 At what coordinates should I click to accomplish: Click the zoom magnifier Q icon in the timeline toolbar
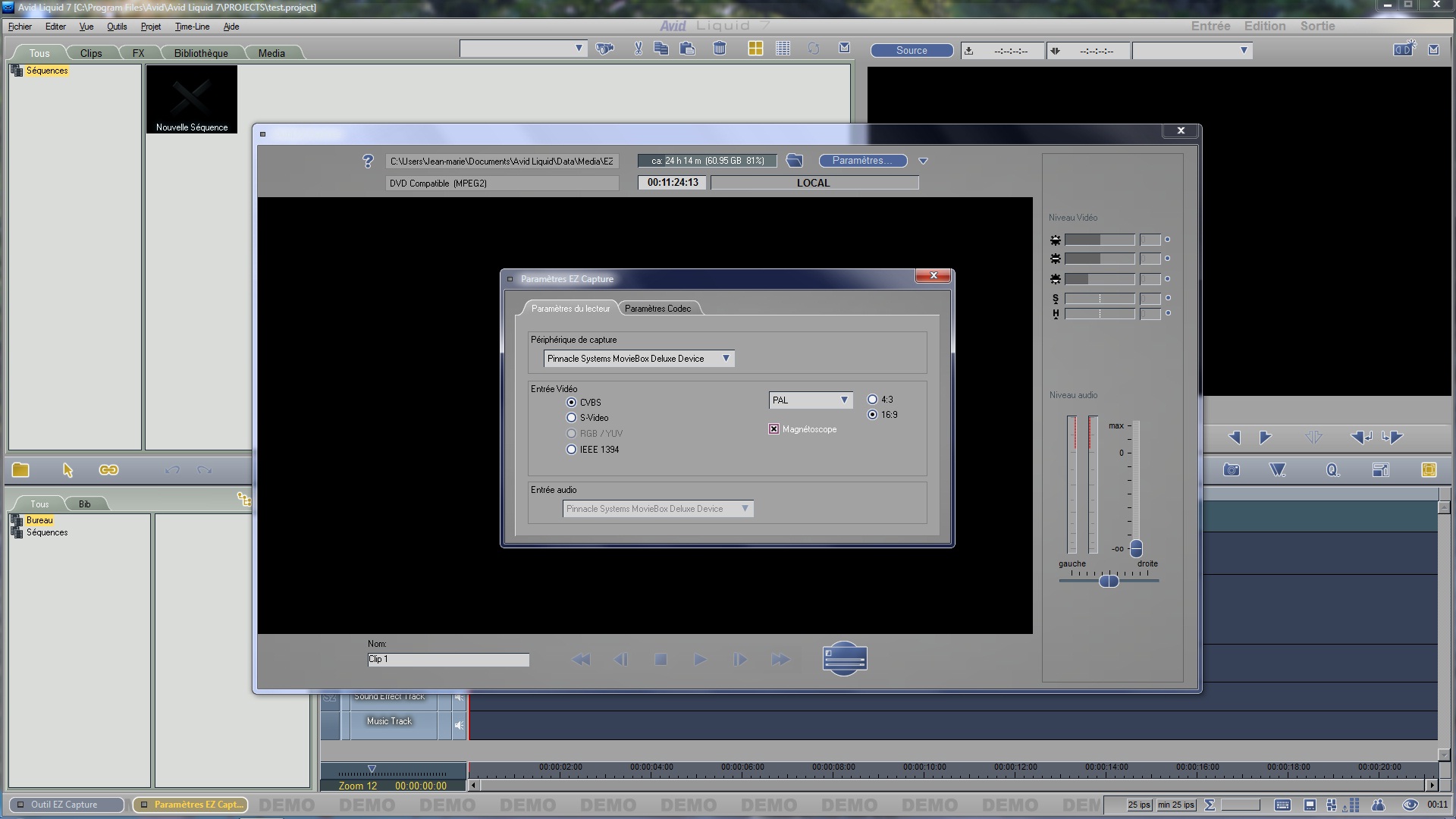click(1332, 470)
